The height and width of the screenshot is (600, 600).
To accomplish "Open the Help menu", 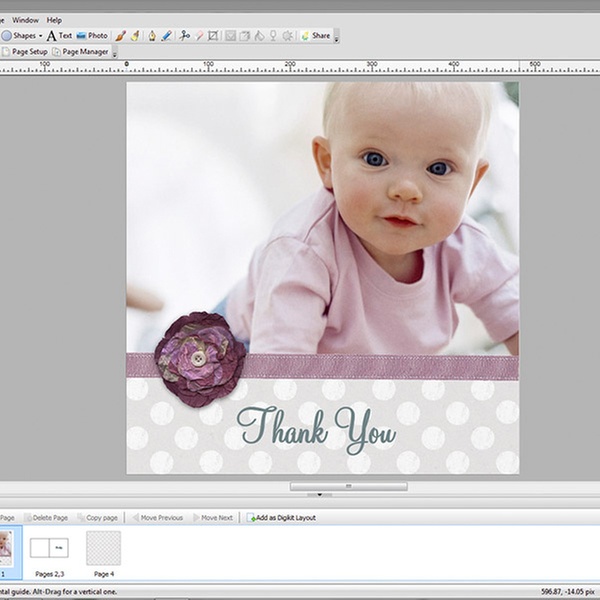I will tap(54, 20).
